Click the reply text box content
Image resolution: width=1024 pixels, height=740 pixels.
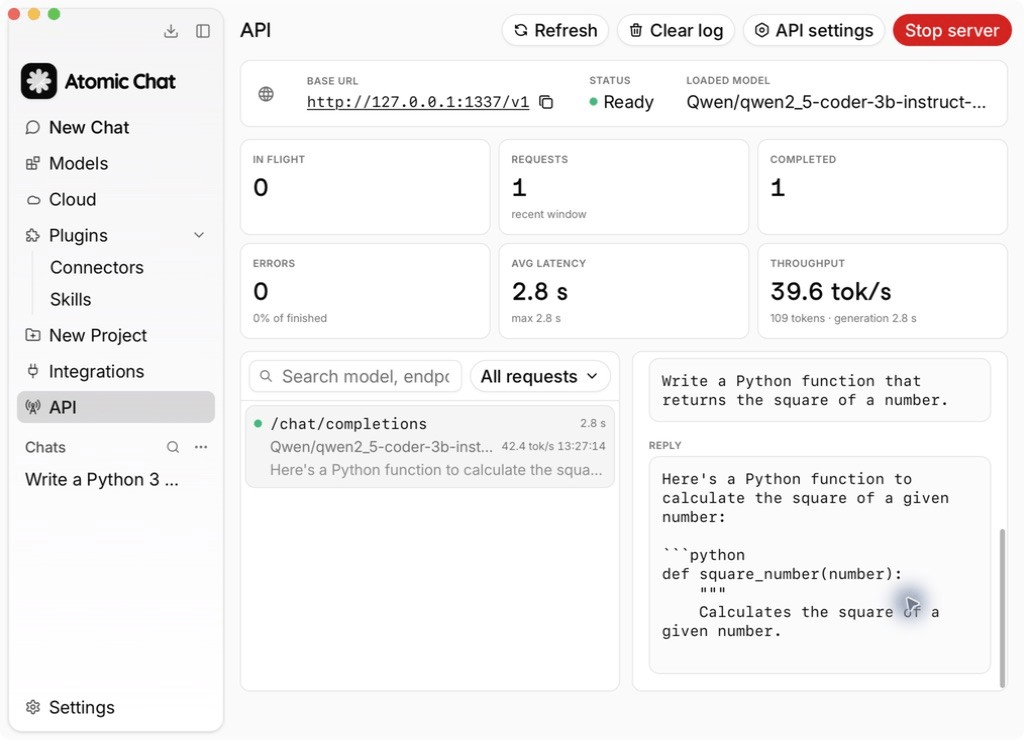[820, 564]
